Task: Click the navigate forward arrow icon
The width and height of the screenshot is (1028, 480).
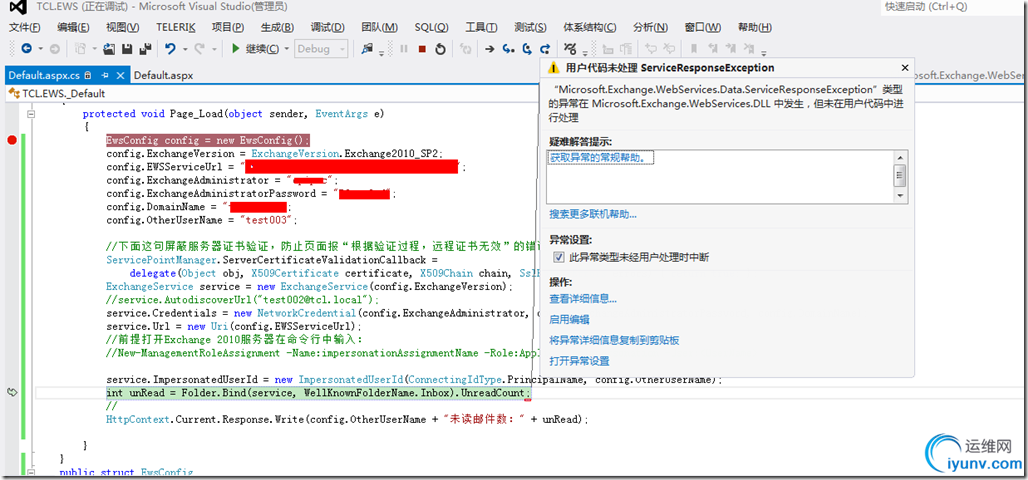Action: [x=54, y=49]
